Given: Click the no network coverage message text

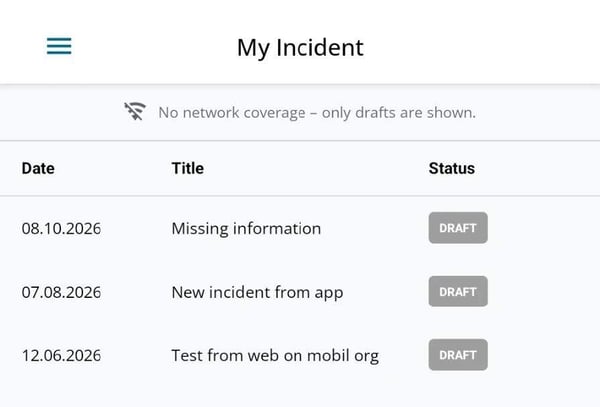Looking at the screenshot, I should point(317,112).
